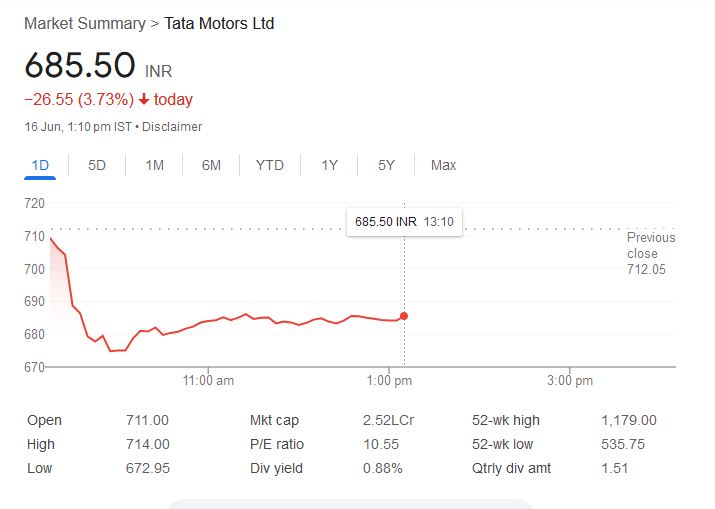Click the red price marker dot

point(404,316)
